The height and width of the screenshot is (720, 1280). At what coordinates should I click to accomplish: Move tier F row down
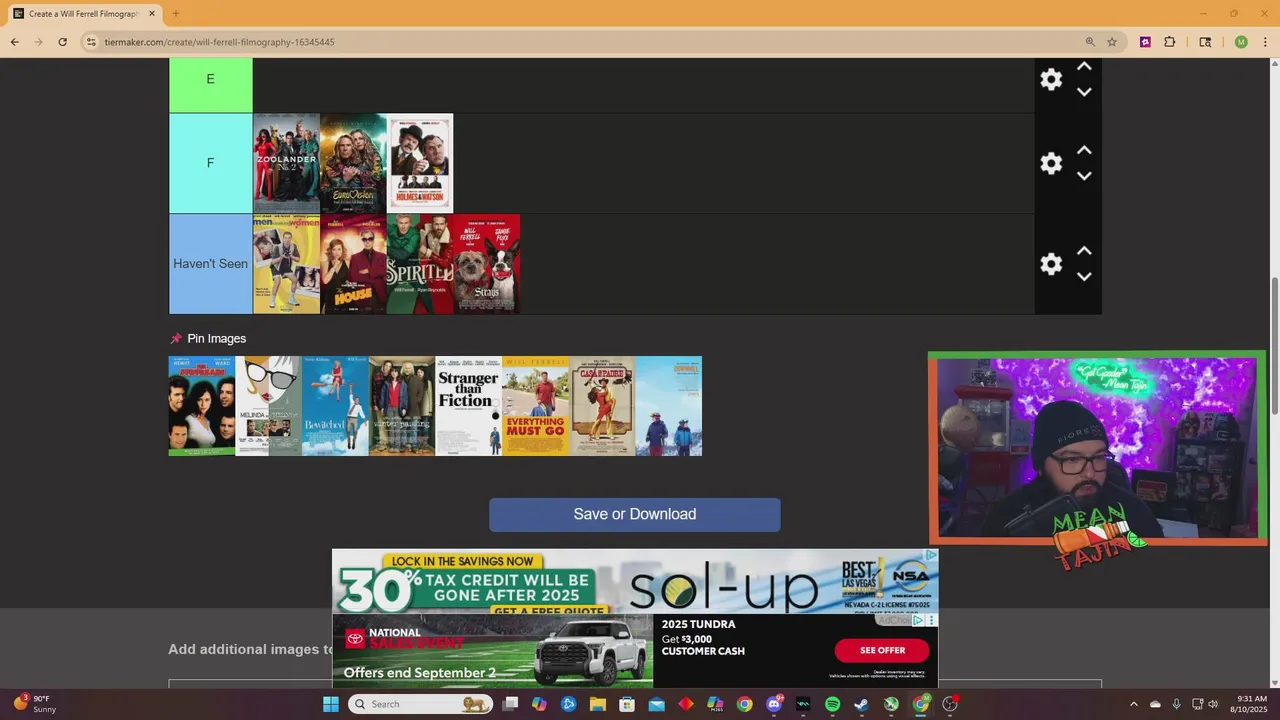coord(1084,176)
